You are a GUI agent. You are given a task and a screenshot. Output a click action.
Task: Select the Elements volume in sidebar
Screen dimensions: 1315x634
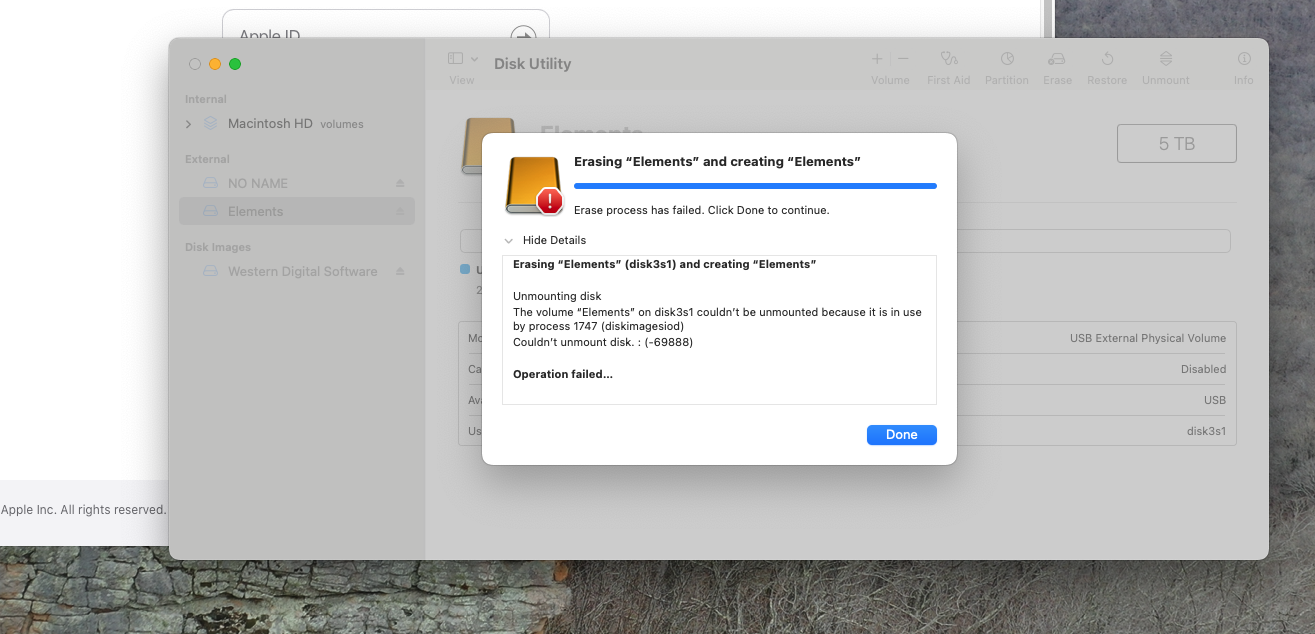(296, 211)
